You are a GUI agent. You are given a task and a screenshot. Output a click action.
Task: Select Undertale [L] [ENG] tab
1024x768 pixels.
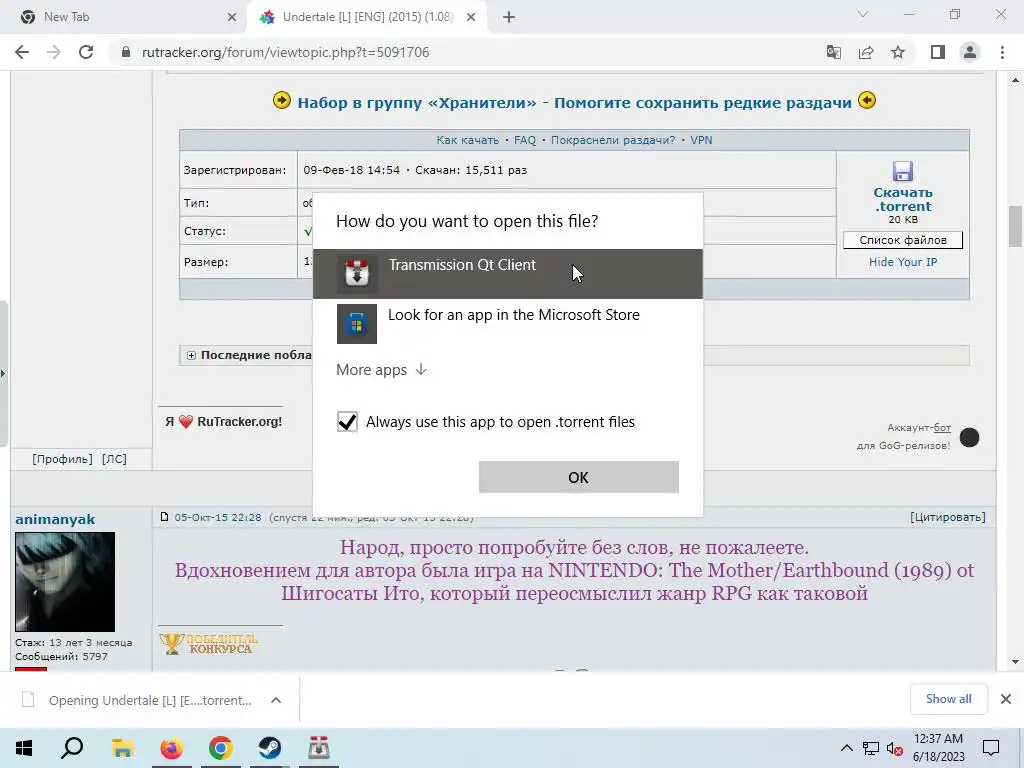click(x=366, y=17)
